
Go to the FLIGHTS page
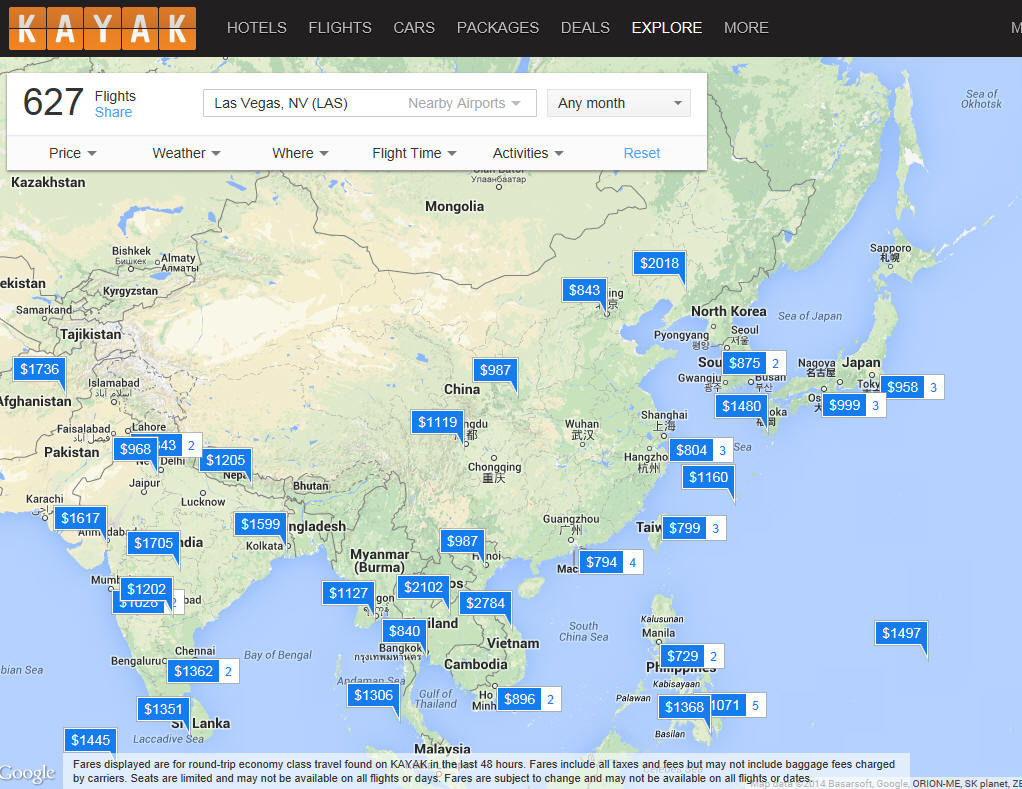tap(340, 28)
